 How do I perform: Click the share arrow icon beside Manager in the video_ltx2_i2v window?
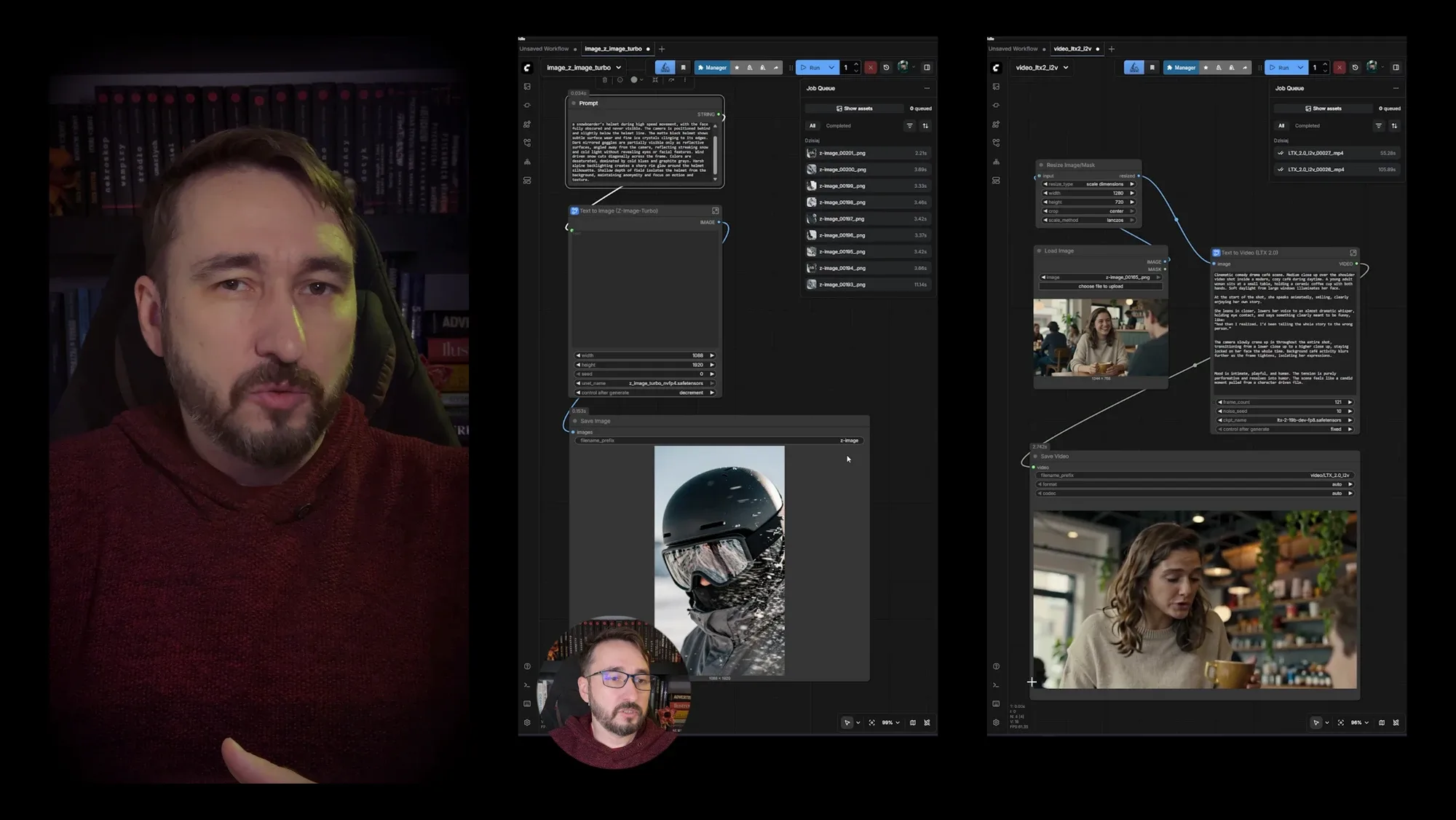point(1245,68)
